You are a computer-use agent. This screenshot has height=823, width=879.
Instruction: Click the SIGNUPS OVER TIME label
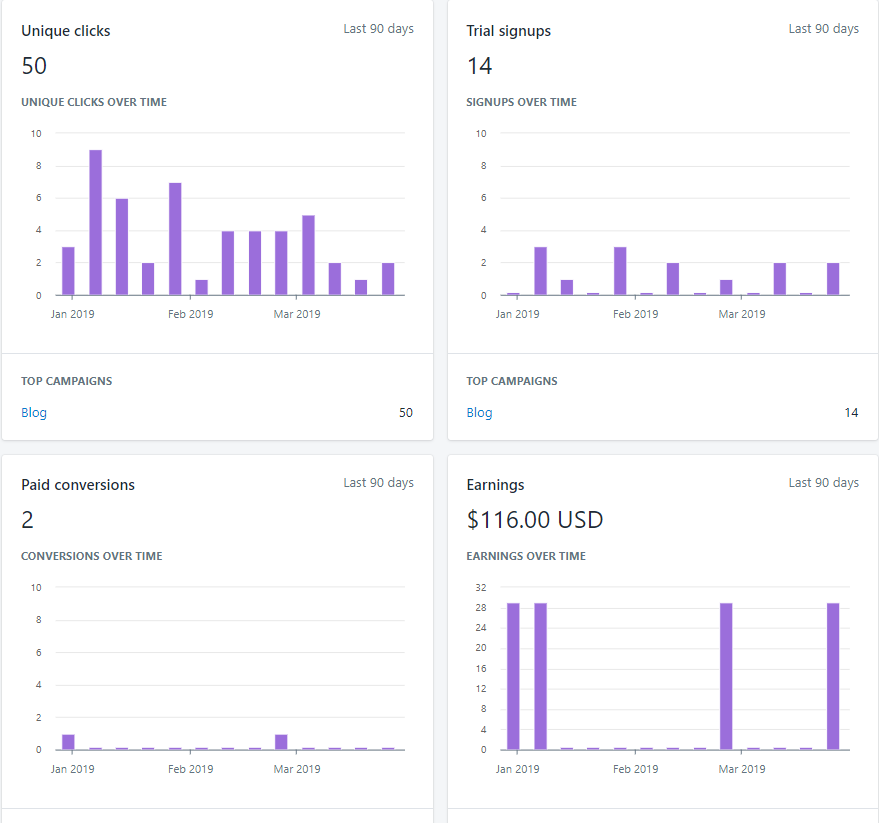click(x=521, y=102)
